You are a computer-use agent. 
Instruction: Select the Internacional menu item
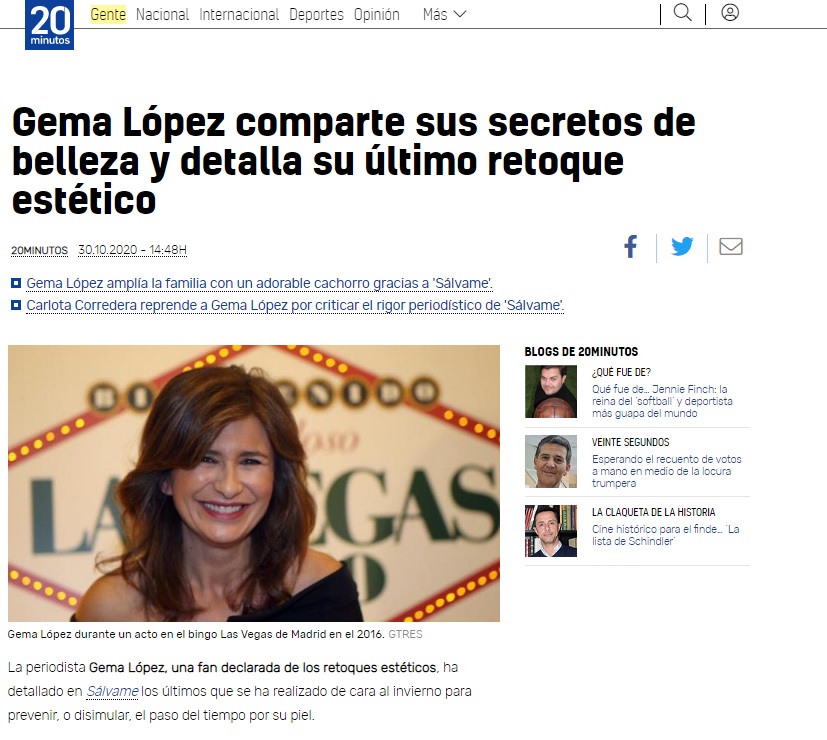[x=239, y=14]
